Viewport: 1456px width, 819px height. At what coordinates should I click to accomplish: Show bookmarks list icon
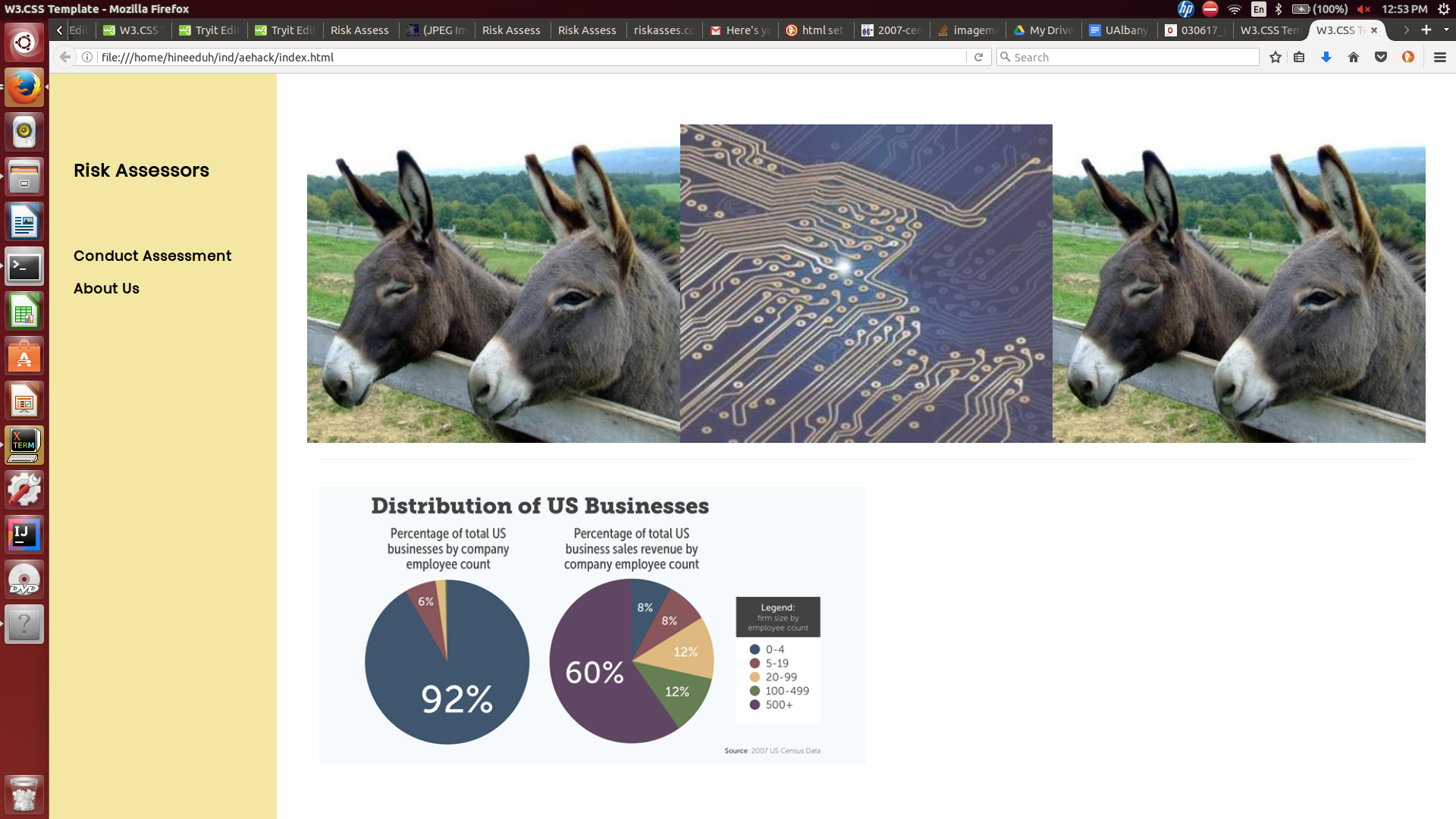coord(1299,57)
